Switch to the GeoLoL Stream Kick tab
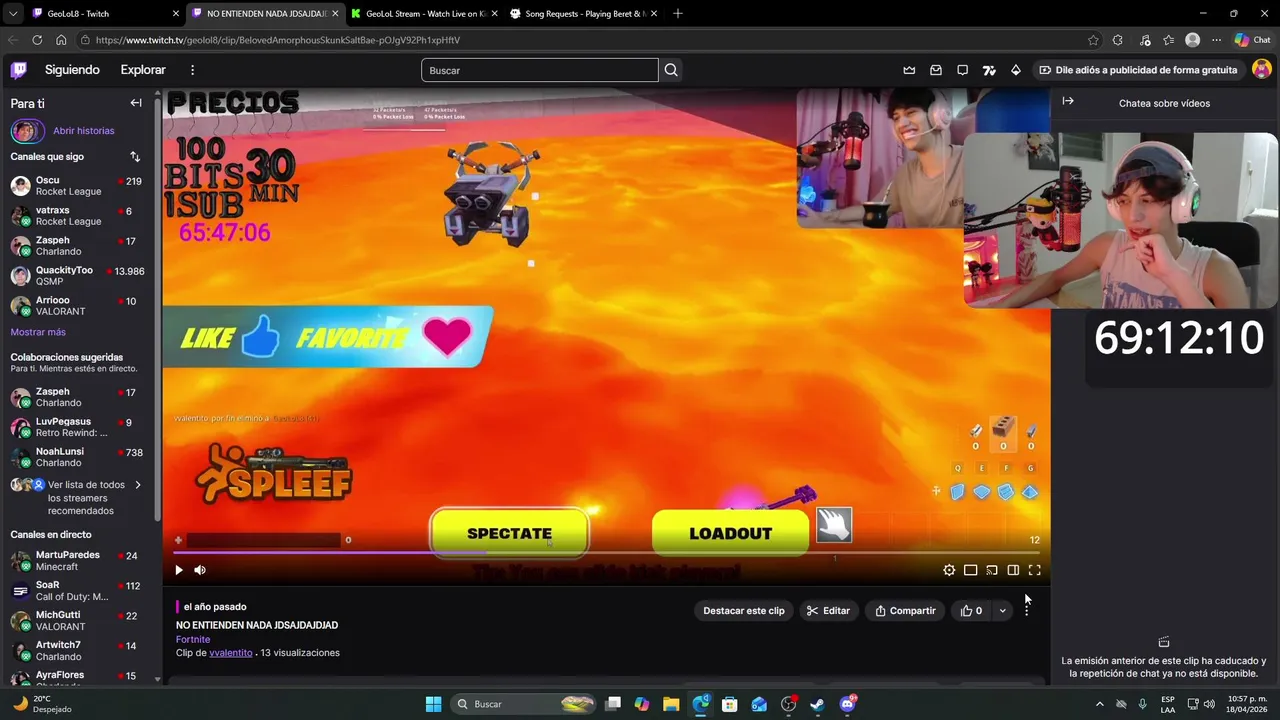 (x=423, y=13)
